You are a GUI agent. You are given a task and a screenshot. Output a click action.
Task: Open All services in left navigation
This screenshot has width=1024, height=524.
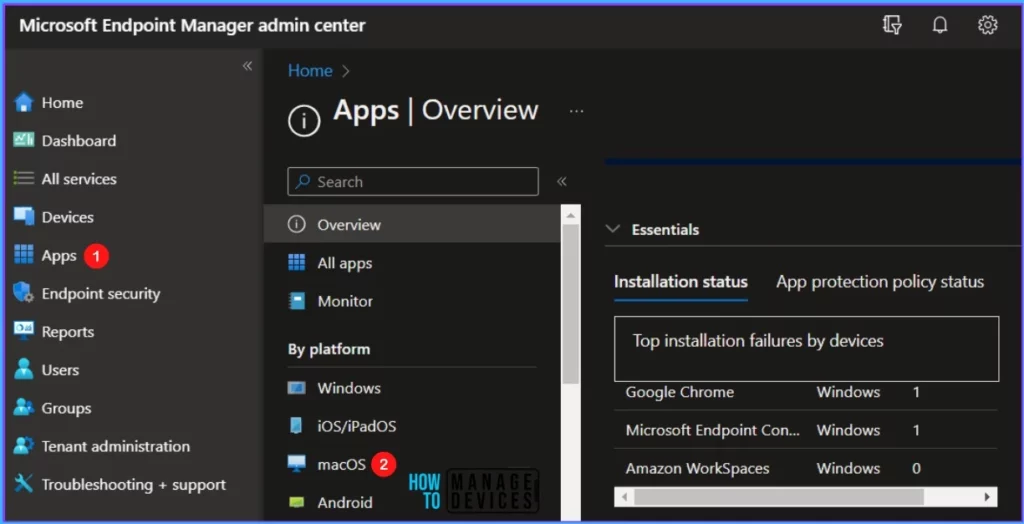pos(79,178)
